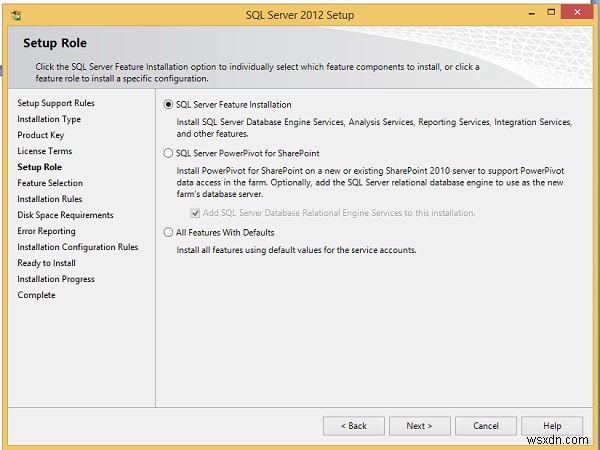Open Setup Support Rules step
This screenshot has width=600, height=450.
(56, 103)
